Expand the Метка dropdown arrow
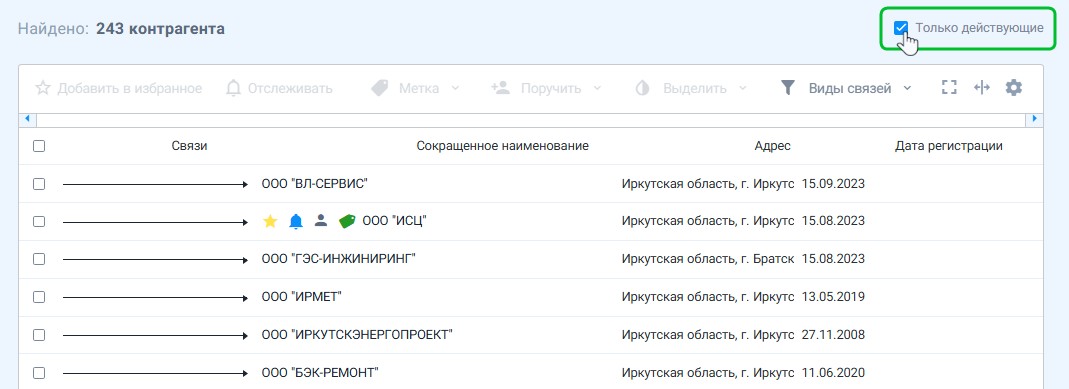The image size is (1069, 389). 455,89
